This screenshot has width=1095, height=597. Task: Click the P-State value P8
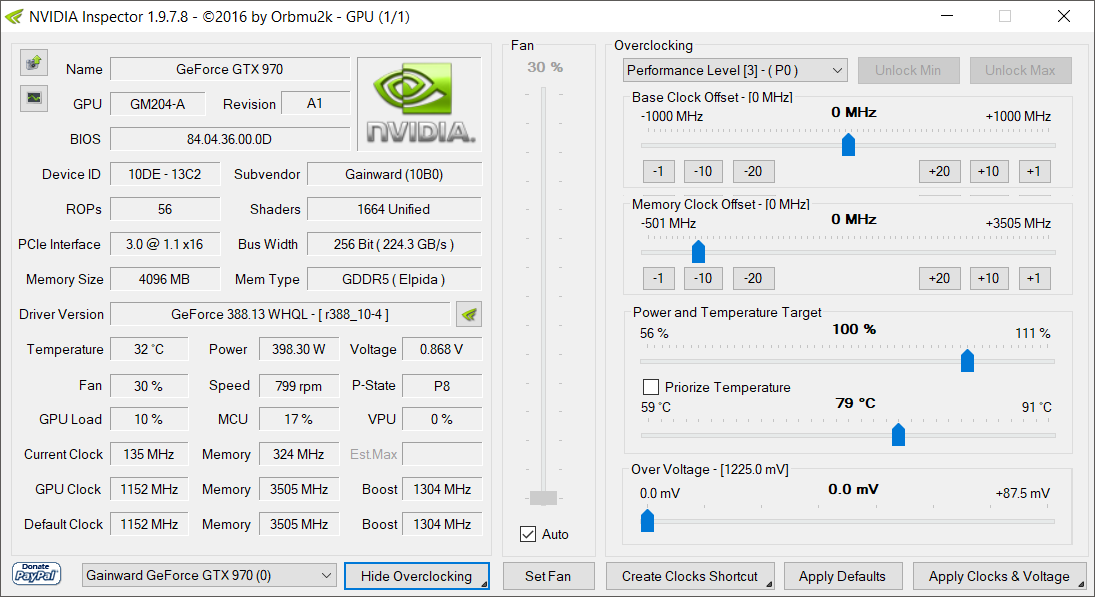pyautogui.click(x=441, y=385)
